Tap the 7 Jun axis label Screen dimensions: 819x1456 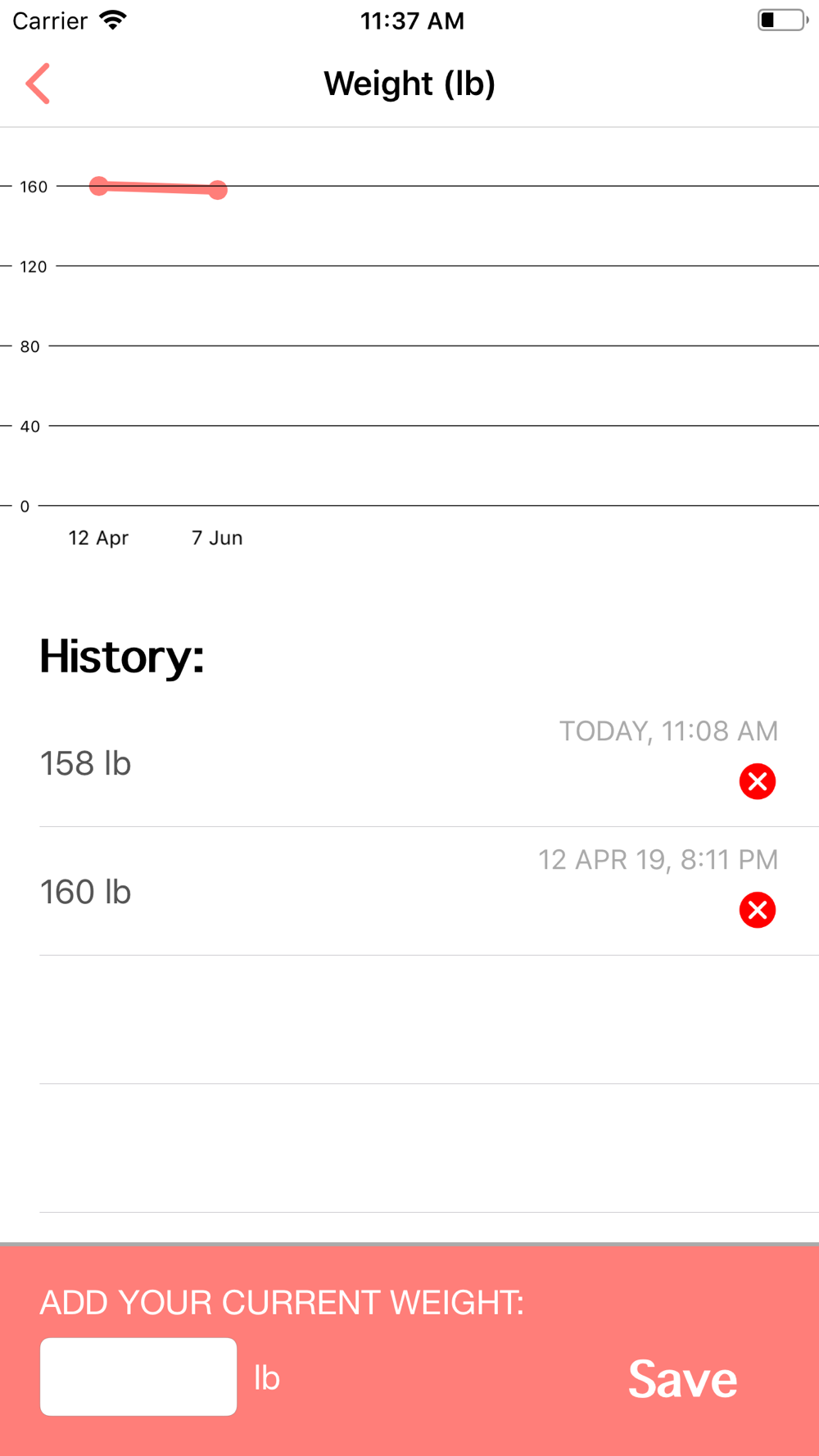pos(217,538)
